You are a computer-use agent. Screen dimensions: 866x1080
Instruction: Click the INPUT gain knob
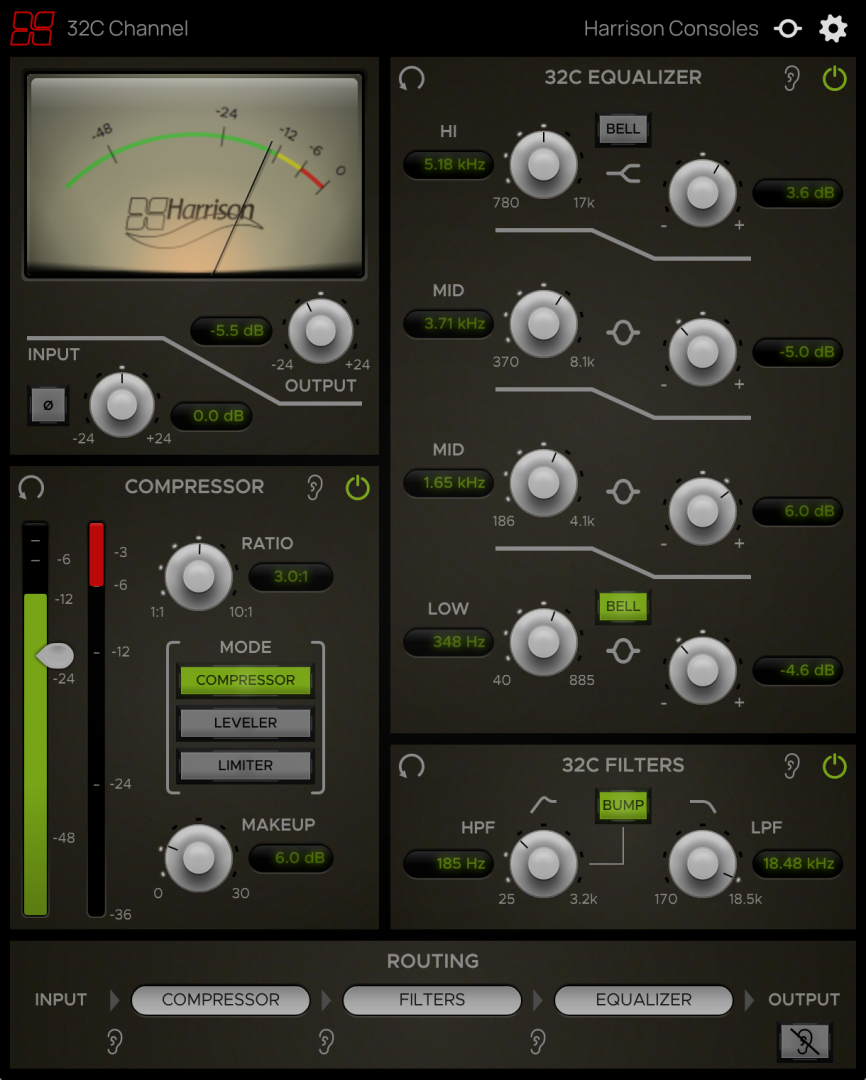pos(122,405)
